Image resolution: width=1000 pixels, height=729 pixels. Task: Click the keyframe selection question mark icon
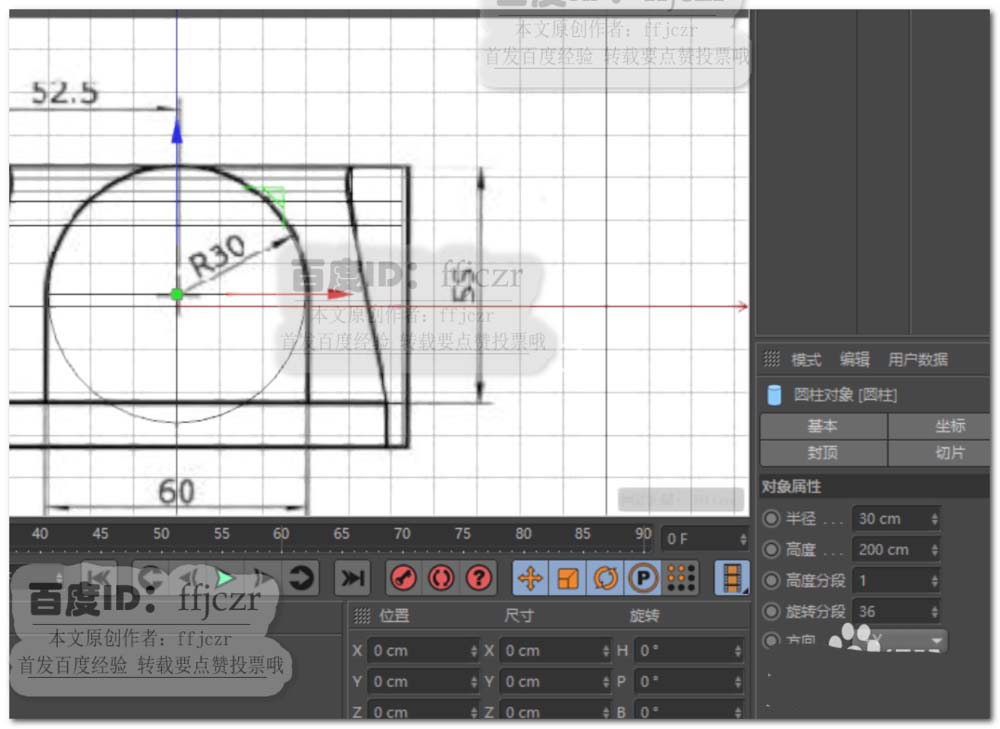(x=478, y=578)
